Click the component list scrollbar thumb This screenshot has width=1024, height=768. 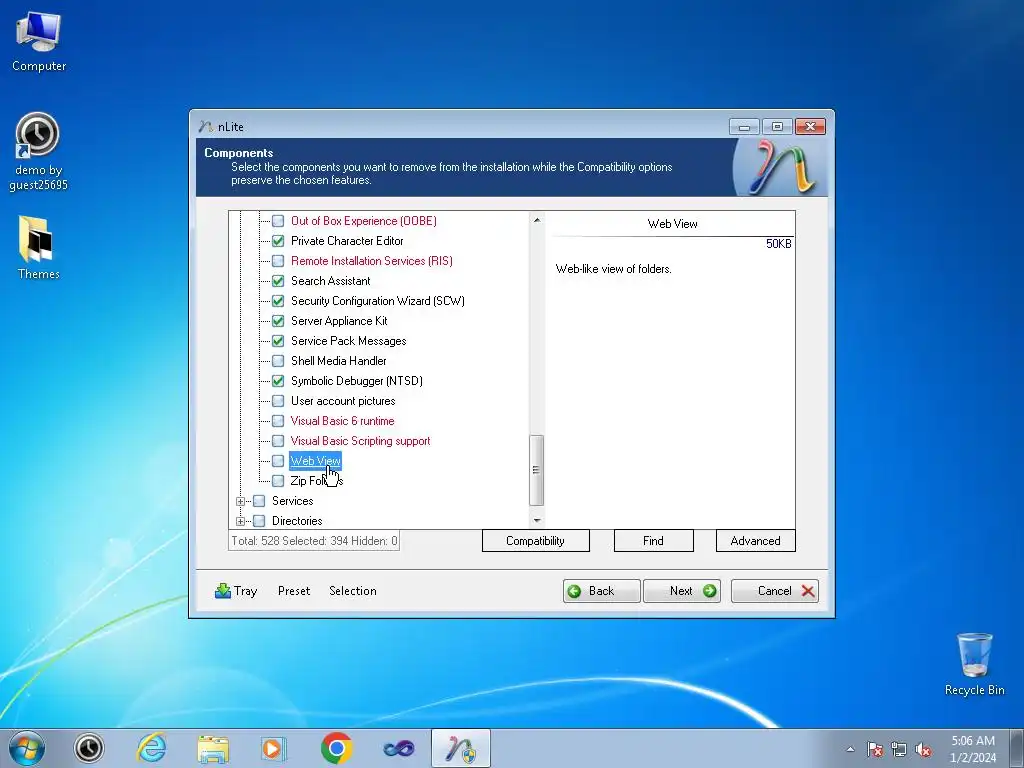click(536, 470)
